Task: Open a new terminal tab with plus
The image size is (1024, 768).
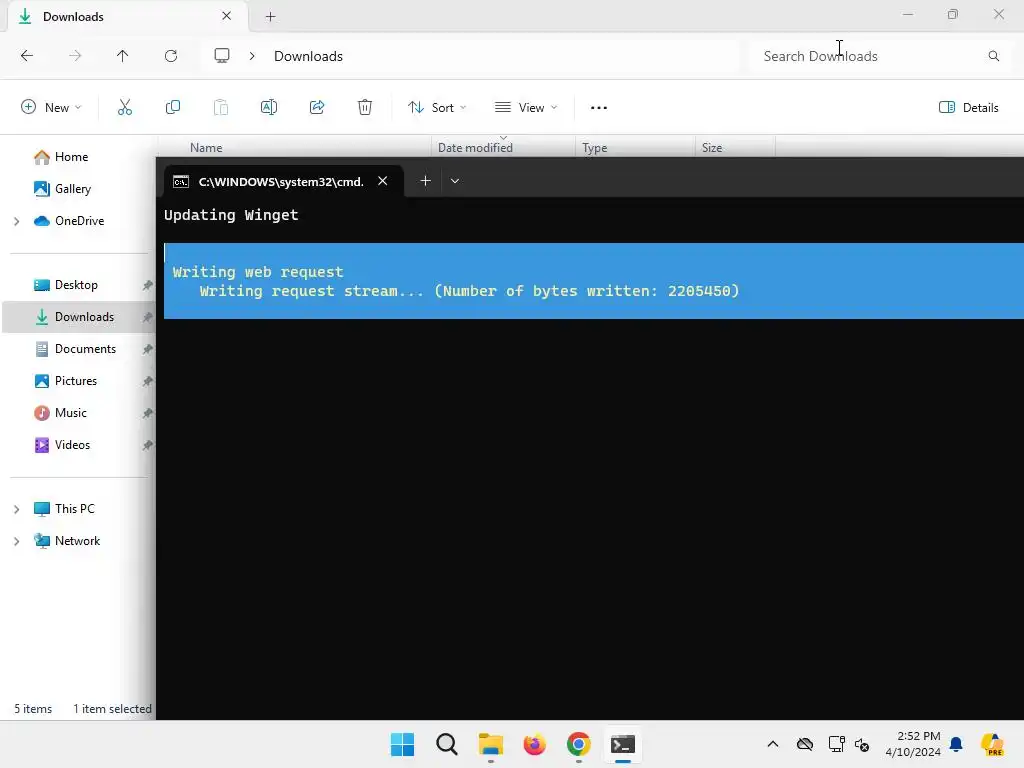Action: click(425, 181)
